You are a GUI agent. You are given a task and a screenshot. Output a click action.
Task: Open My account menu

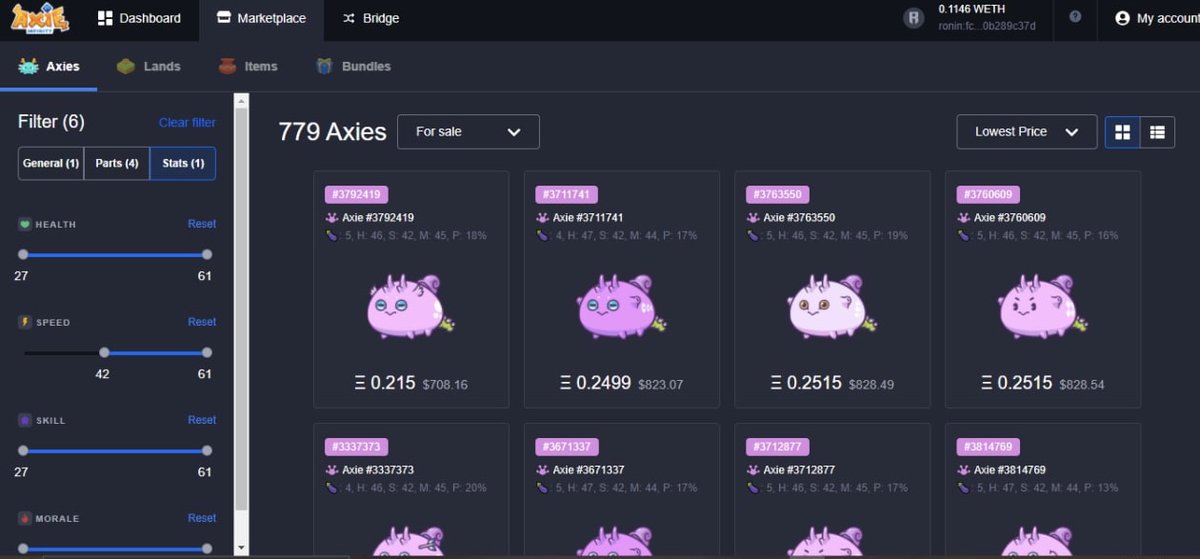[x=1157, y=18]
